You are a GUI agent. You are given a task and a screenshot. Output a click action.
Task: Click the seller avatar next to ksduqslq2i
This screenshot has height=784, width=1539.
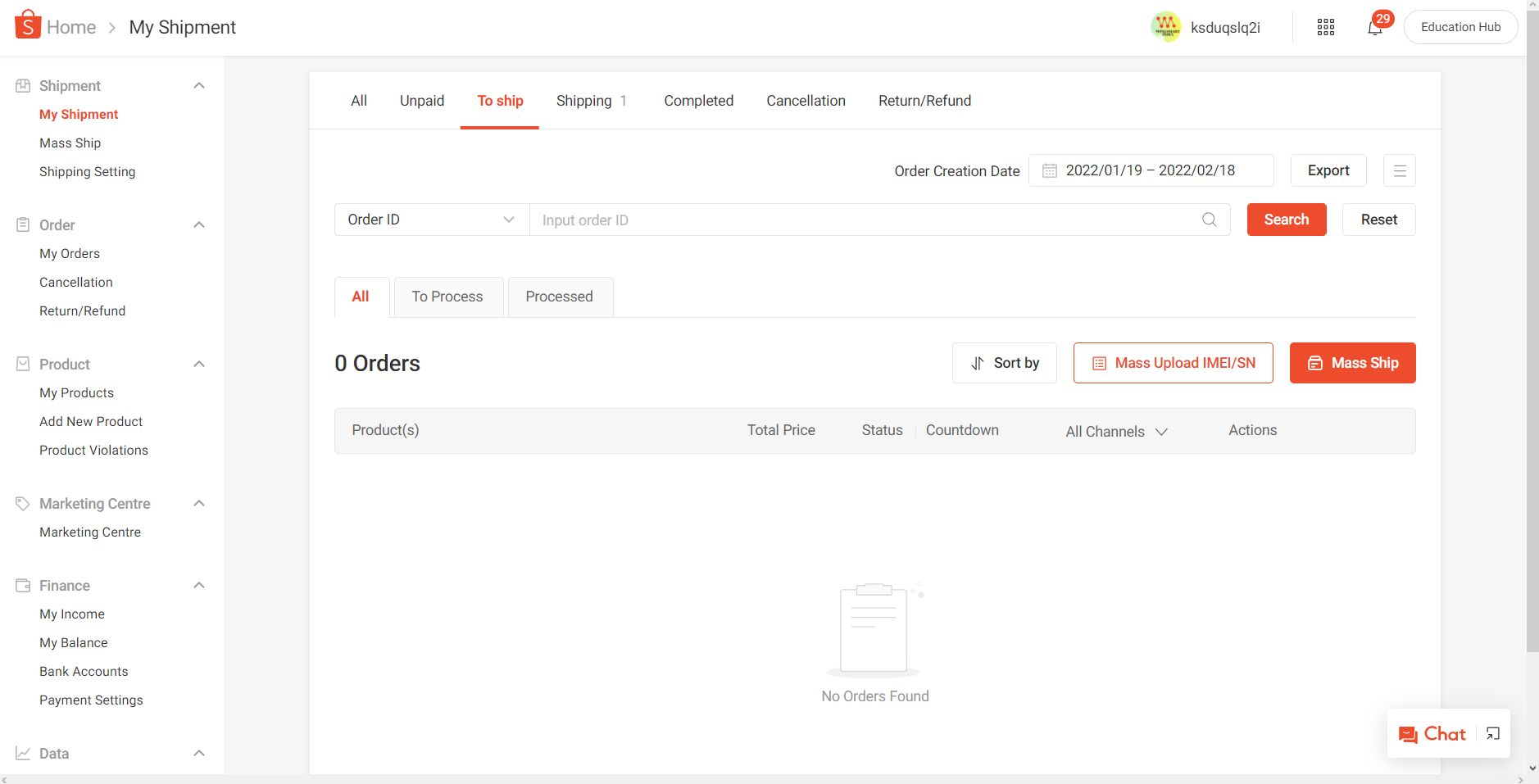(1166, 26)
